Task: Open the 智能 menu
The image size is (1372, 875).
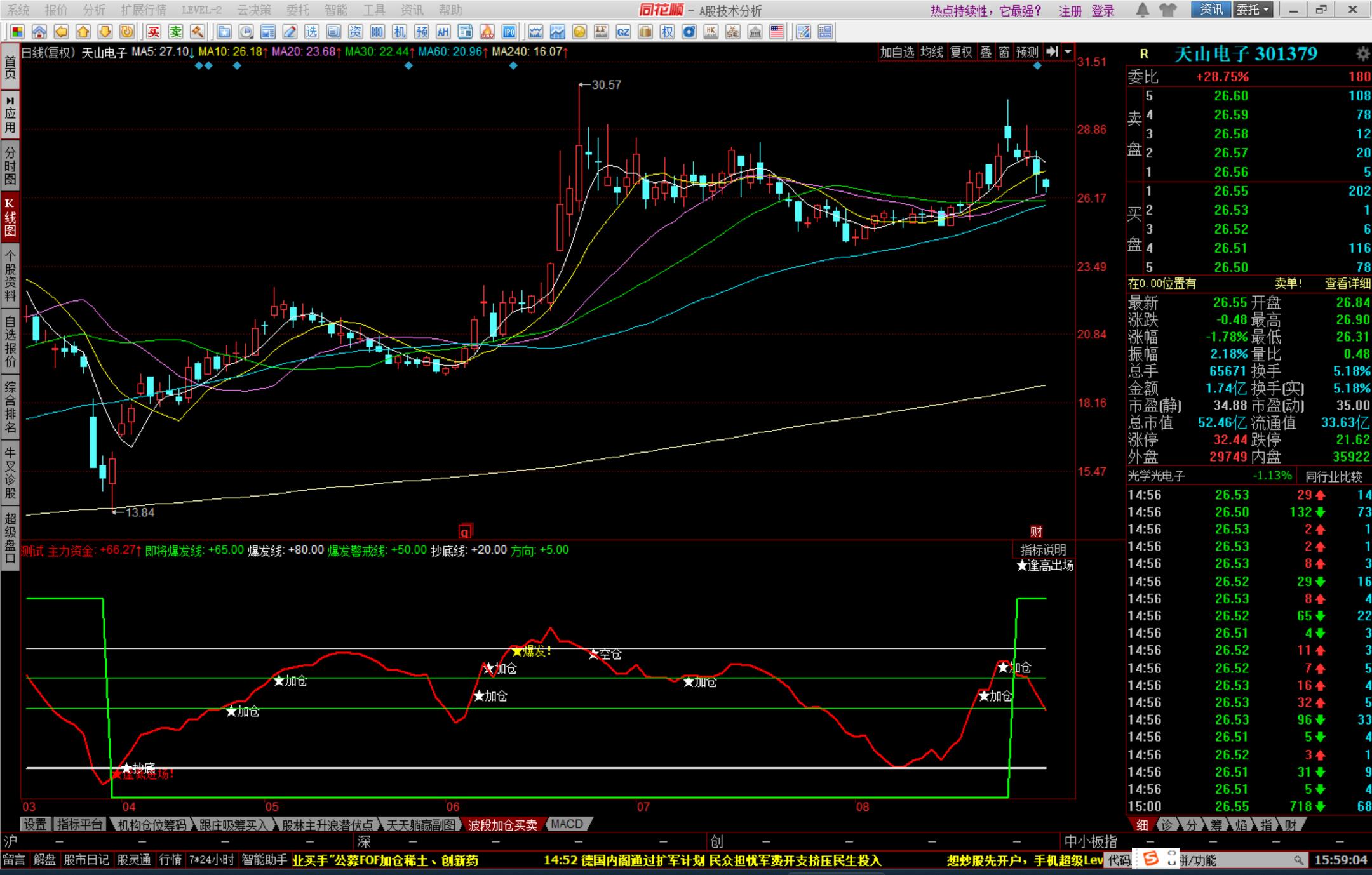Action: pos(335,10)
